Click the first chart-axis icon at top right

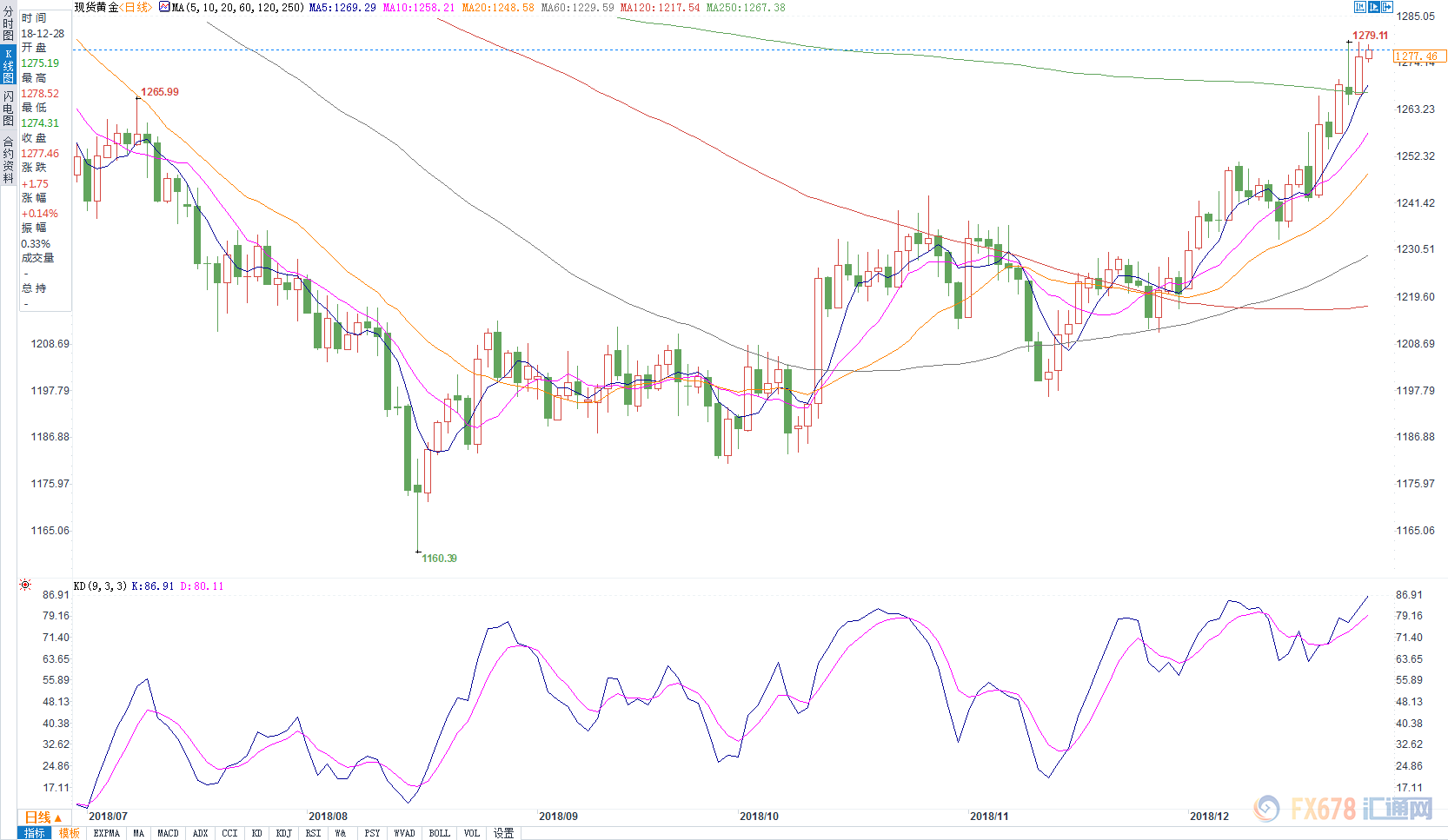pos(1359,7)
